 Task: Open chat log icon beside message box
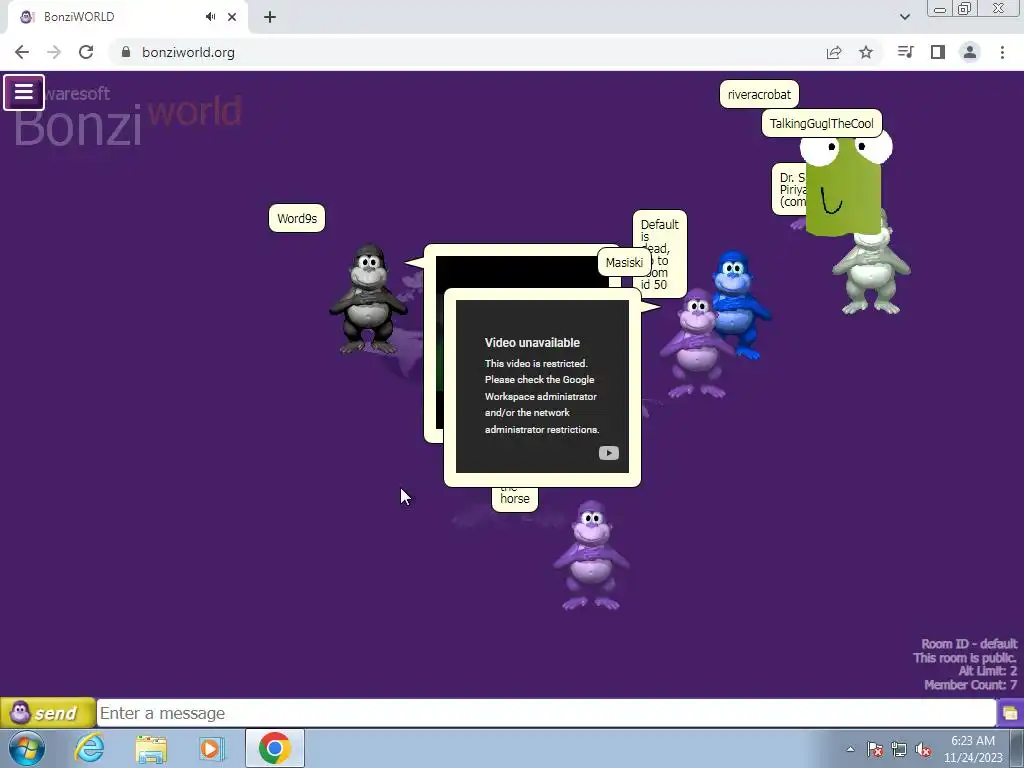[x=1010, y=713]
